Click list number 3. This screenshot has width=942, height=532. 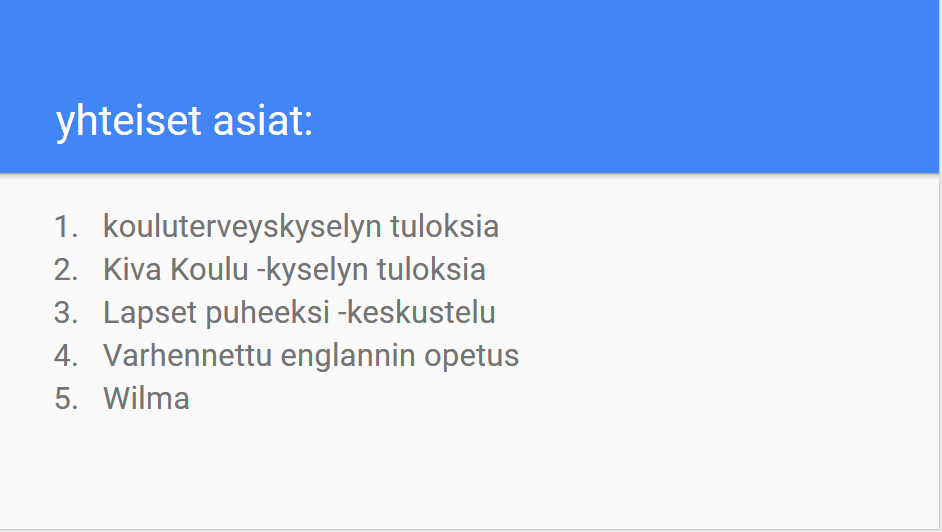coord(65,313)
